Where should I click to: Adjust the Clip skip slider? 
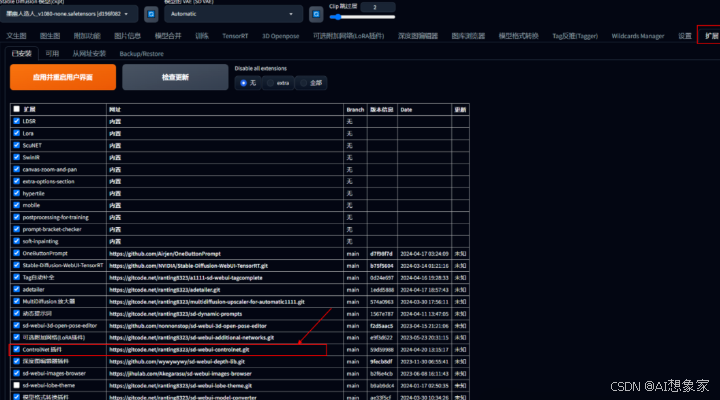[x=362, y=17]
